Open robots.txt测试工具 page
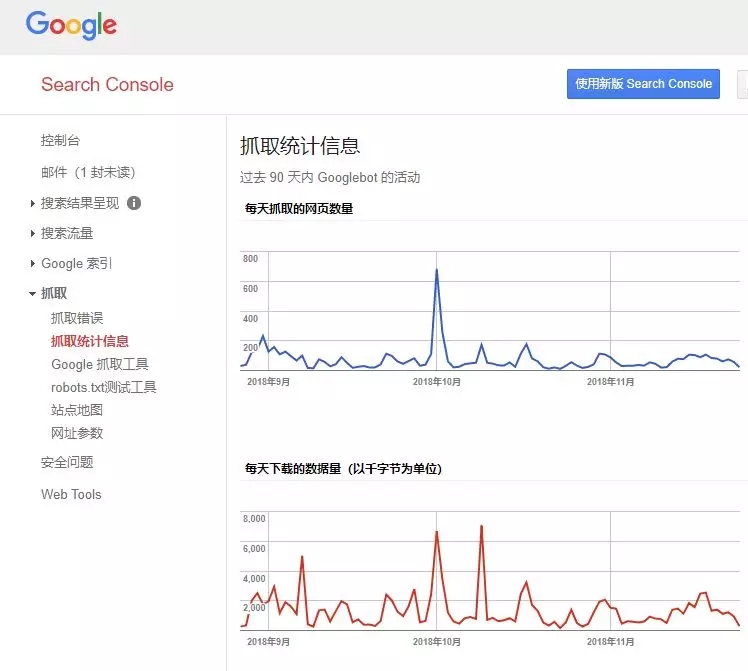The width and height of the screenshot is (748, 671). pos(104,387)
